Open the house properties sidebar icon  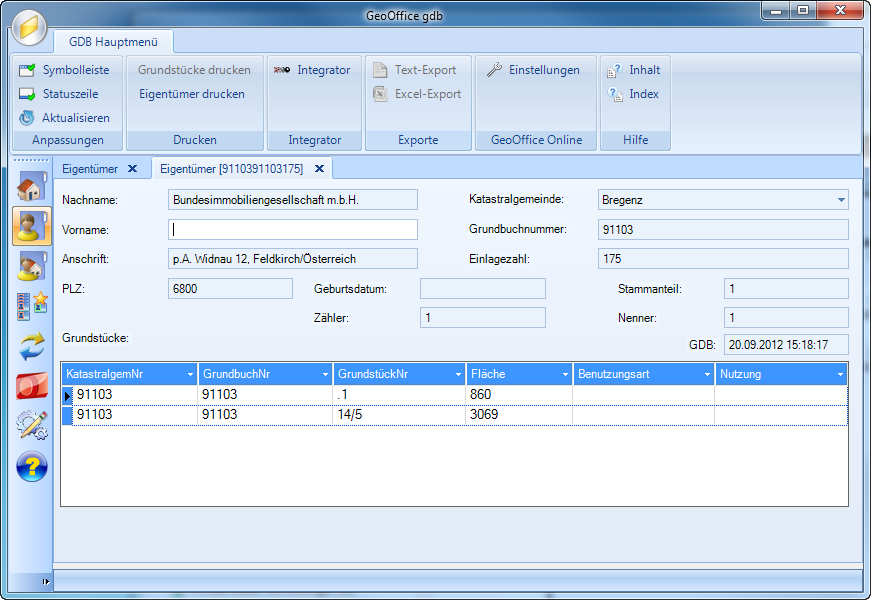(x=32, y=187)
